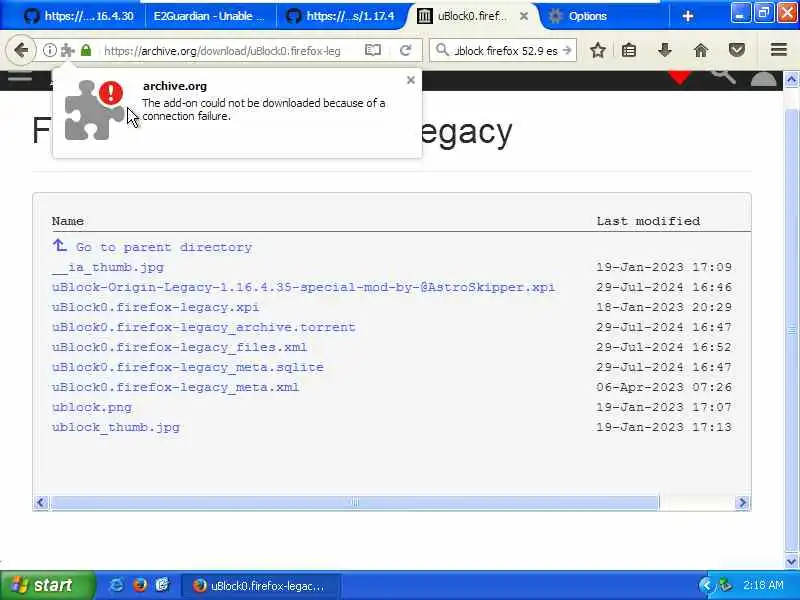Open ublock_thumb.jpg file link
The height and width of the screenshot is (600, 800).
[x=115, y=427]
